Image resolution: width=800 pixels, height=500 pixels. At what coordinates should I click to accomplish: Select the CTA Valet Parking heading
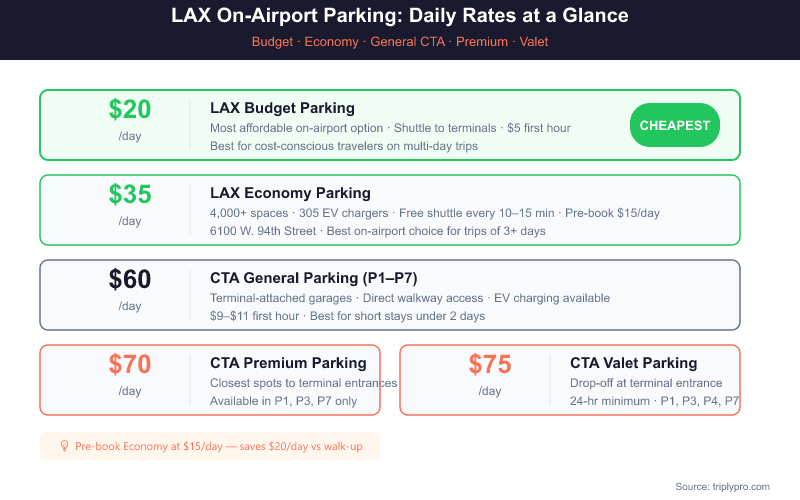point(633,363)
